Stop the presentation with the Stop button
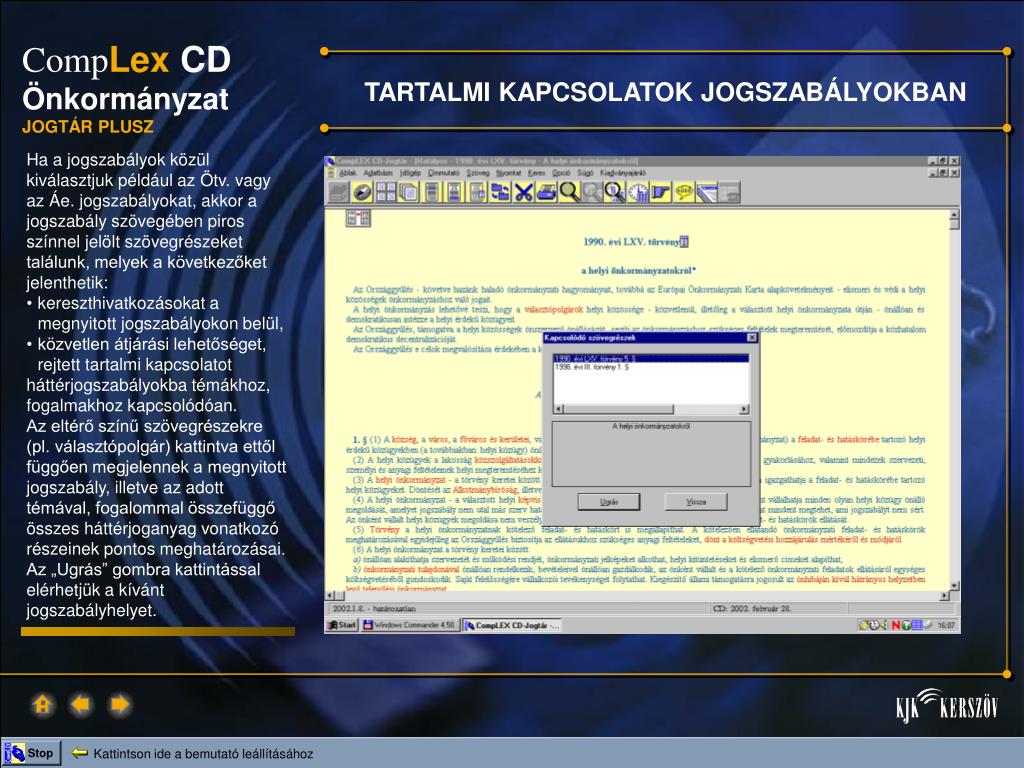This screenshot has width=1024, height=768. pyautogui.click(x=32, y=753)
